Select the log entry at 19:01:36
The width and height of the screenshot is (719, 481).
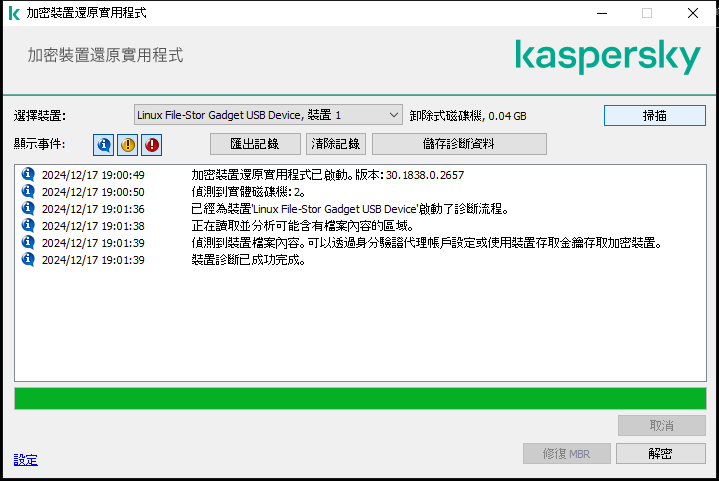click(x=360, y=209)
